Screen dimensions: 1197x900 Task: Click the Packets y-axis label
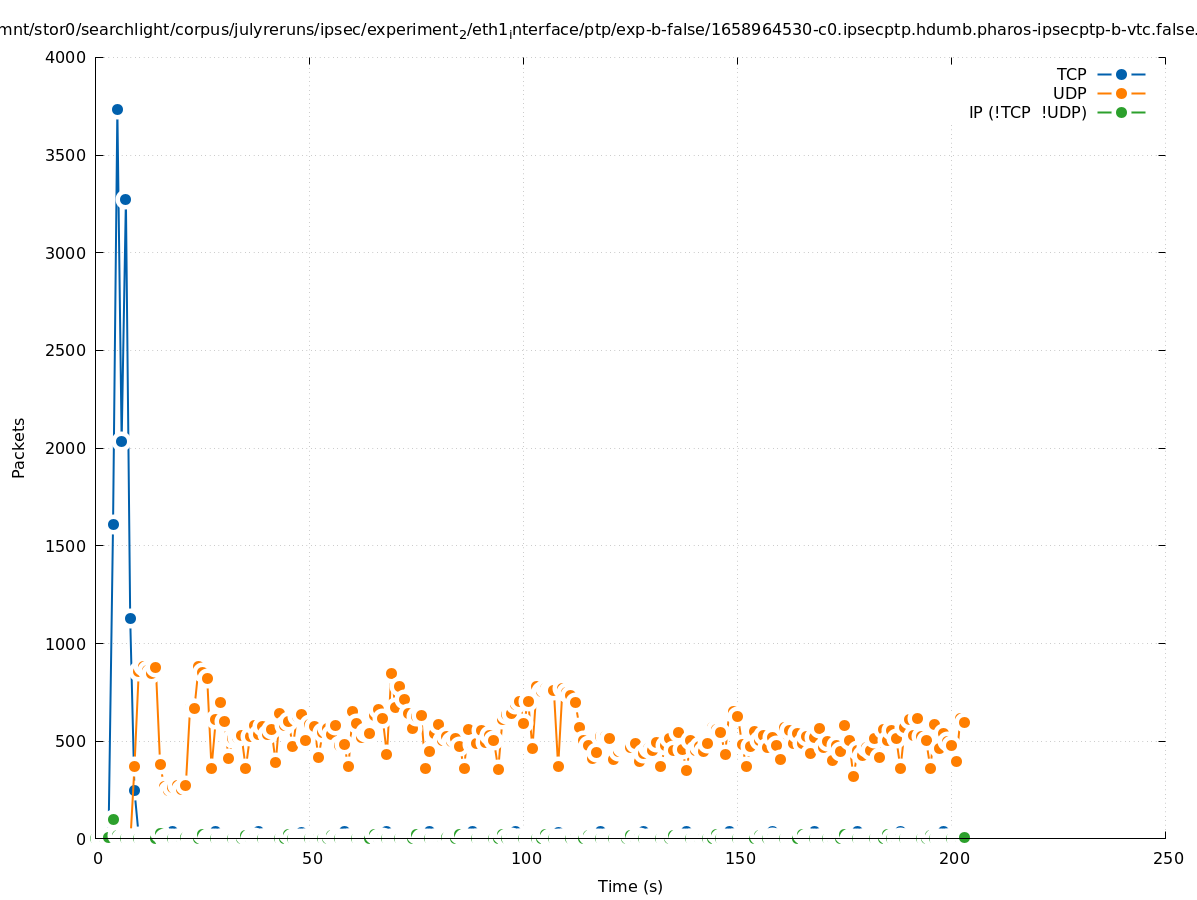click(x=19, y=448)
